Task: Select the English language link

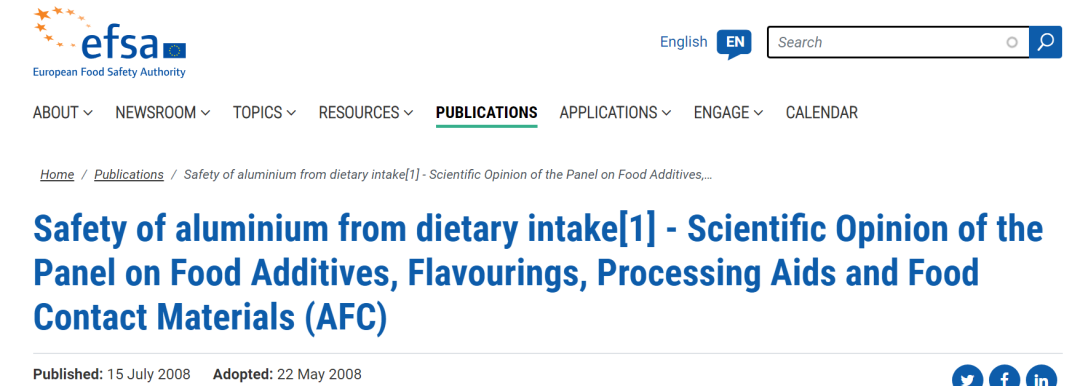Action: click(x=683, y=42)
